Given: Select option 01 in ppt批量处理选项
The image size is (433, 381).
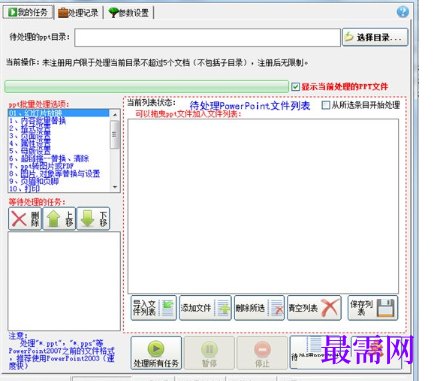Looking at the screenshot, I should click(x=58, y=113).
